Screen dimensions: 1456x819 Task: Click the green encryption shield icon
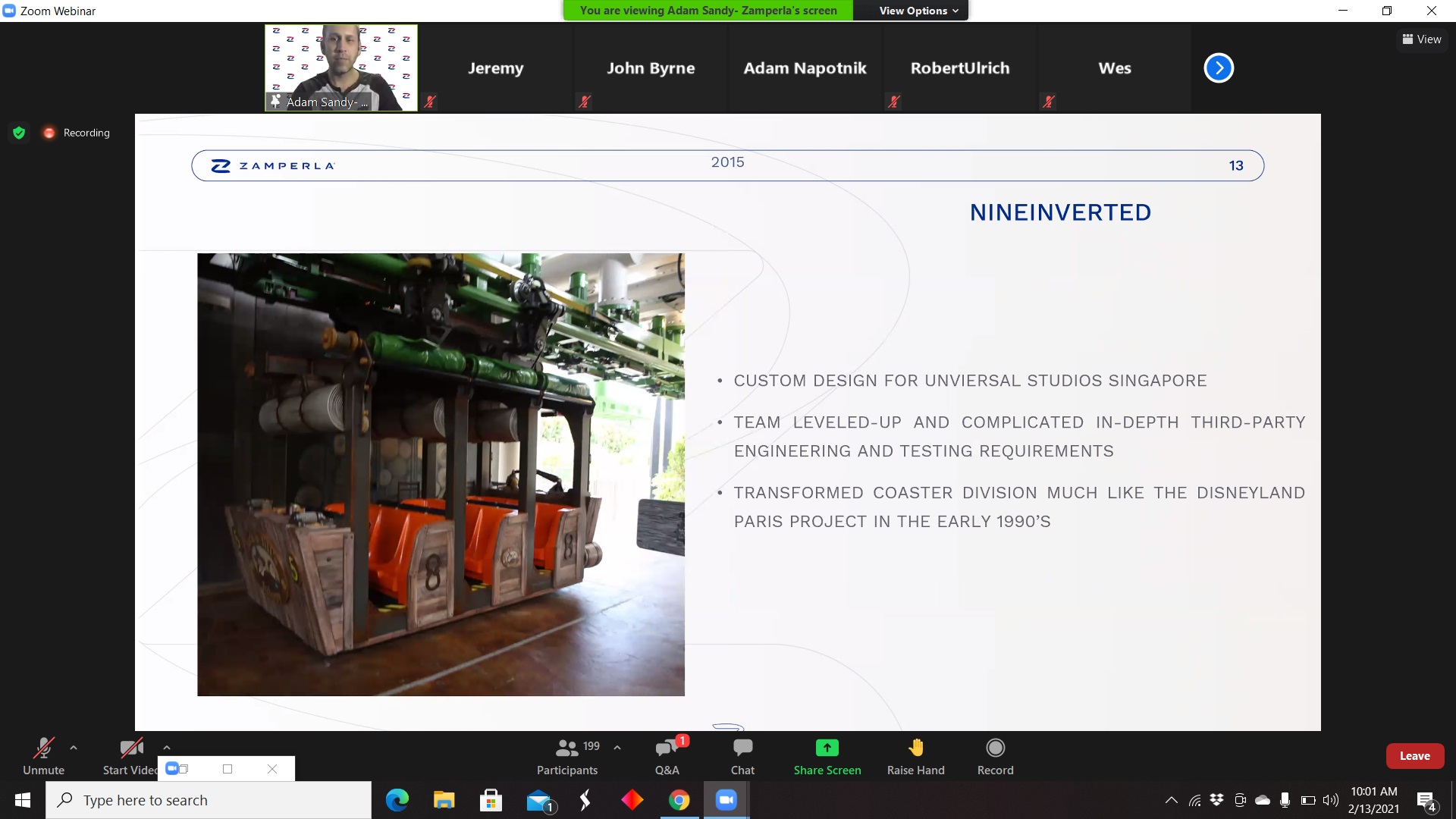click(19, 133)
